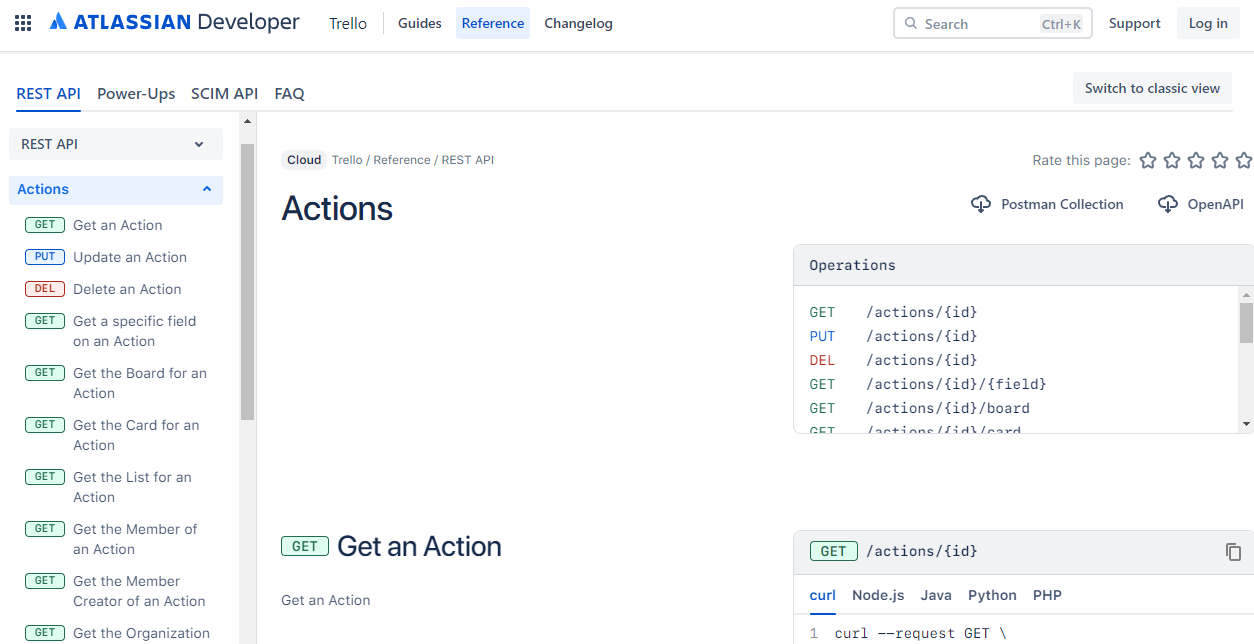Click the search input field

click(x=975, y=24)
